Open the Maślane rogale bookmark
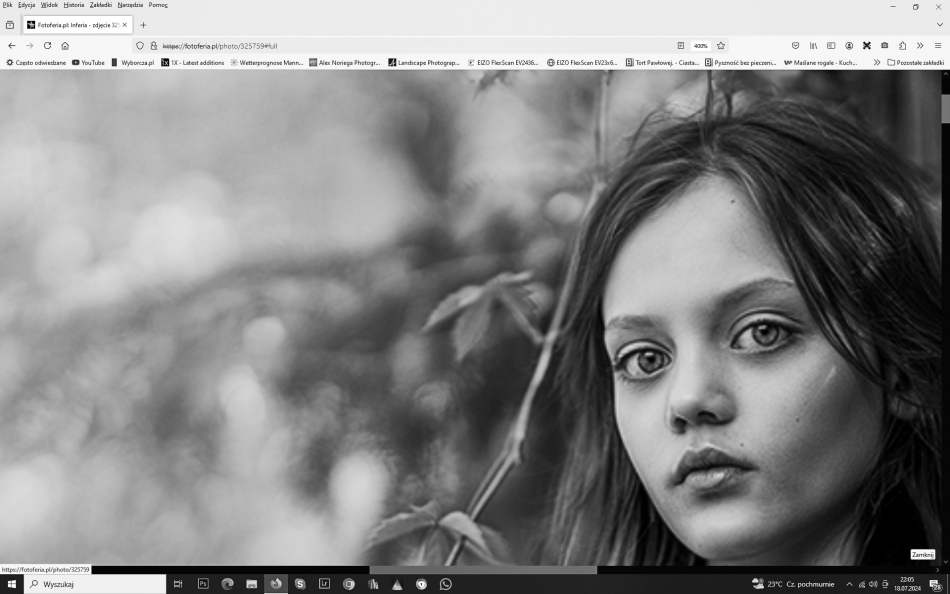The image size is (950, 594). point(821,62)
